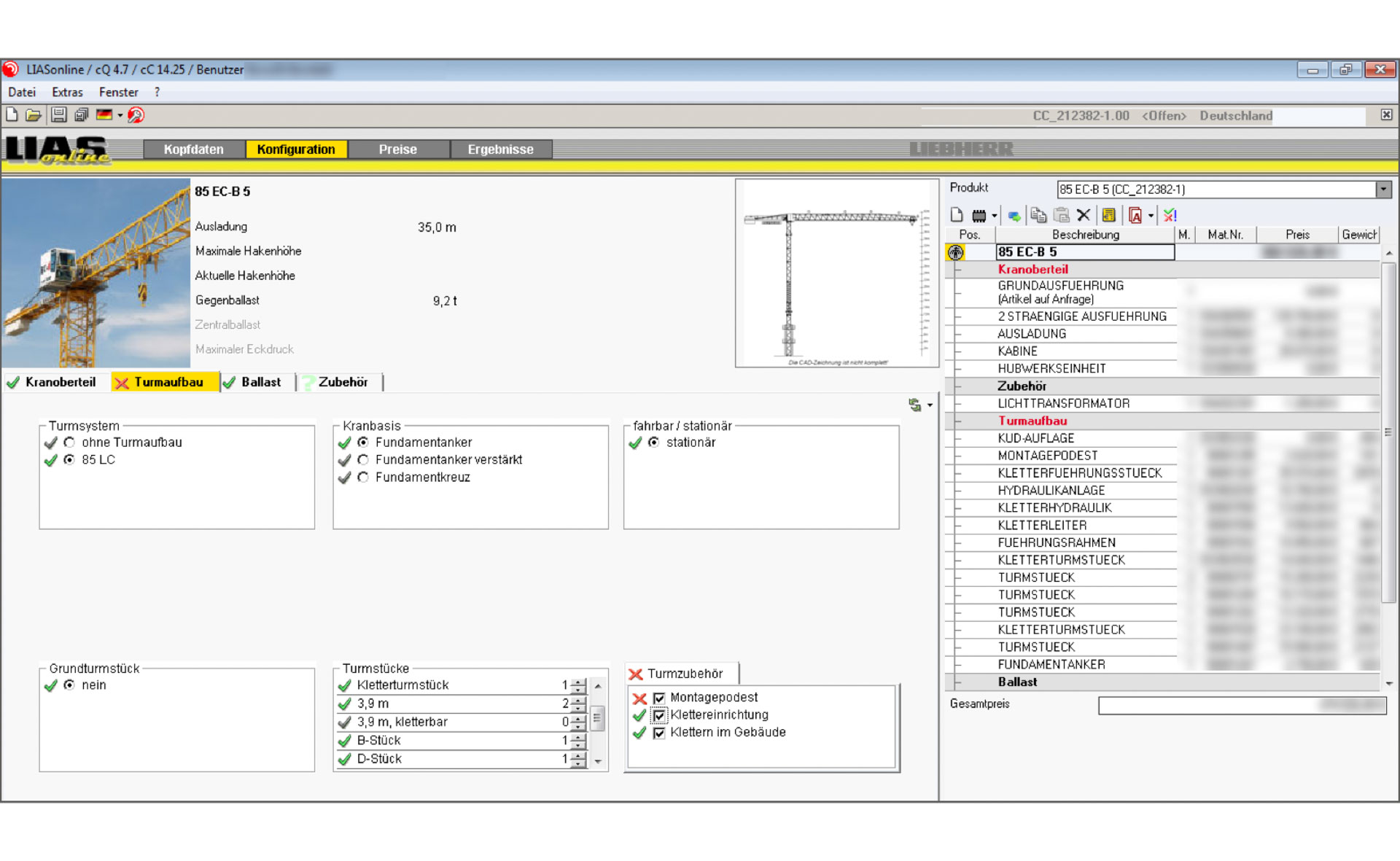Select the Fundamentkreuz radio option
1400x861 pixels.
coord(363,478)
